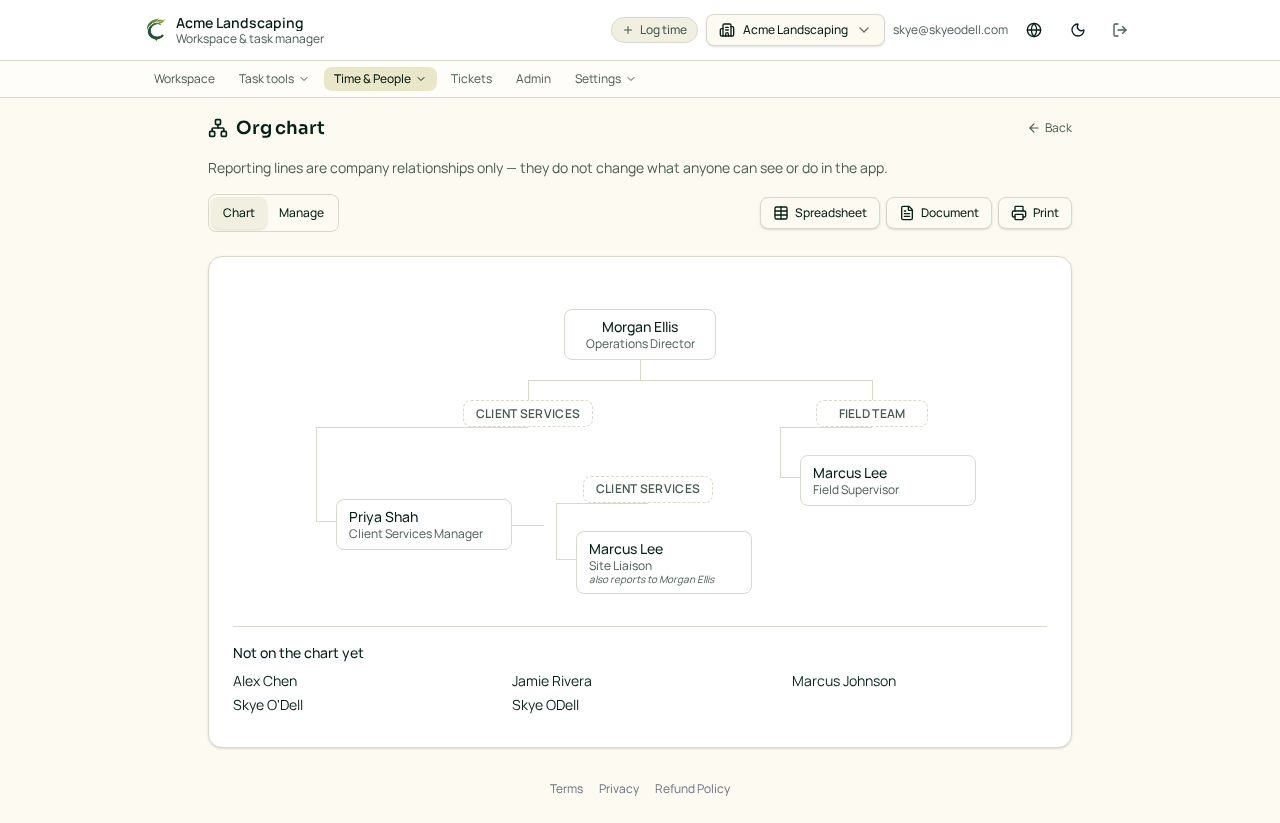Viewport: 1280px width, 823px height.
Task: Click skye@skyeodell.com account email
Action: [x=950, y=30]
